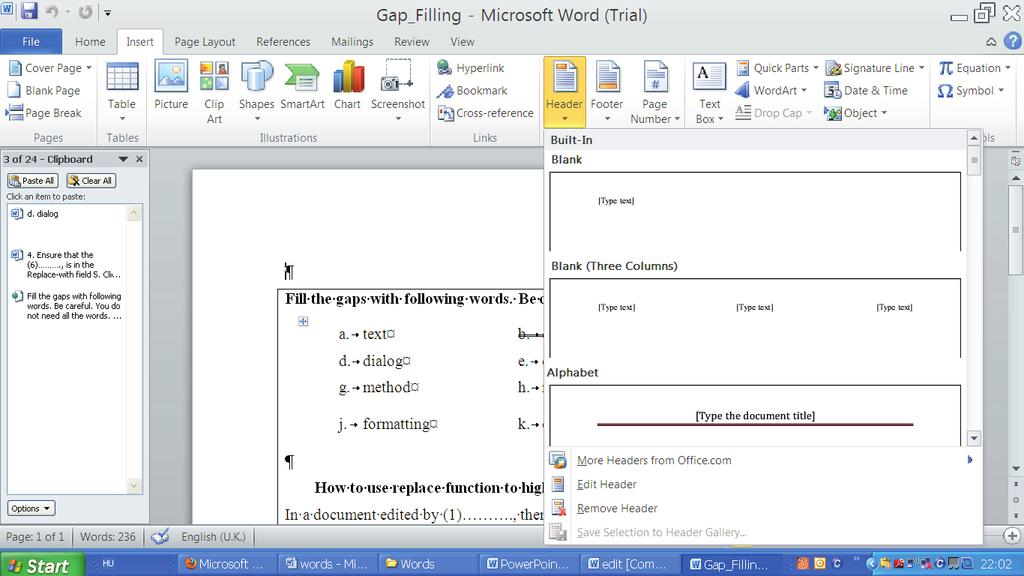Expand the Shapes gallery
The image size is (1024, 576).
point(257,92)
